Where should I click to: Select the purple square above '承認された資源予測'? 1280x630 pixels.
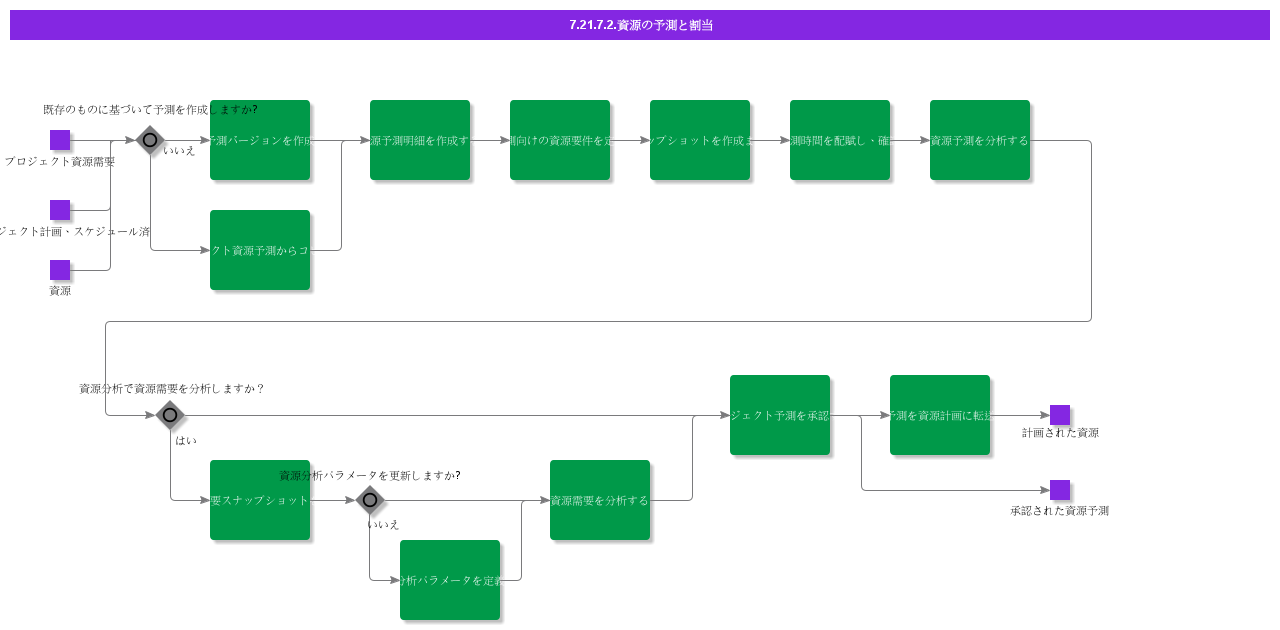(x=1060, y=490)
